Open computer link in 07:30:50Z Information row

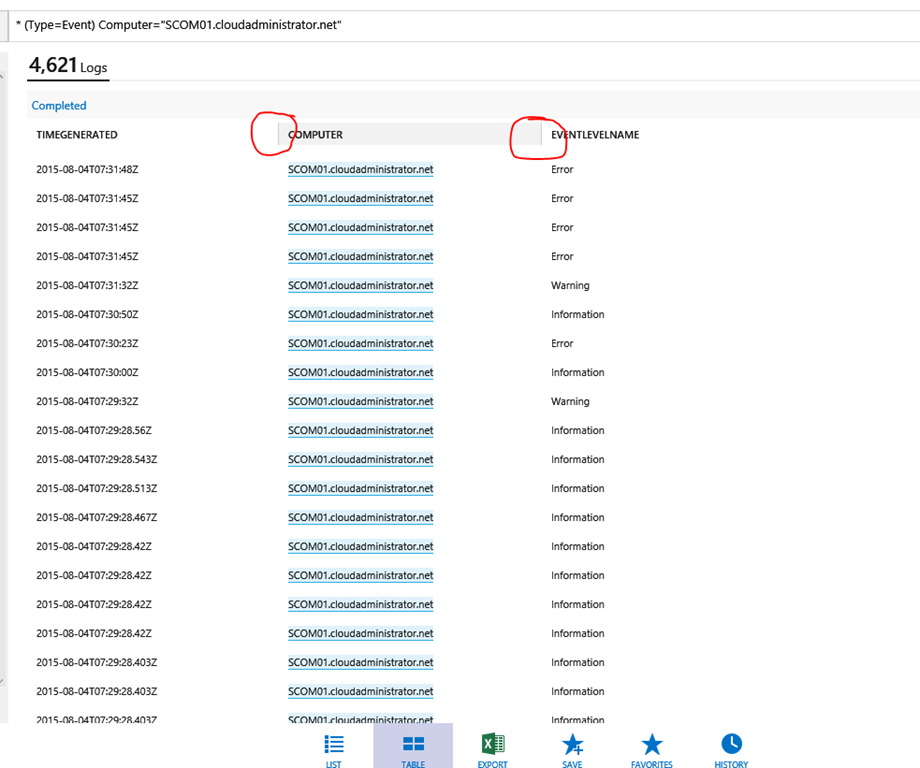(x=360, y=315)
